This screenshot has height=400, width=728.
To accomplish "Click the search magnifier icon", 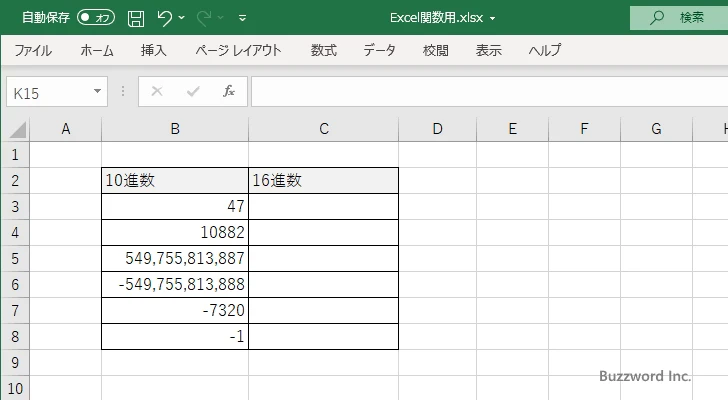I will (657, 17).
